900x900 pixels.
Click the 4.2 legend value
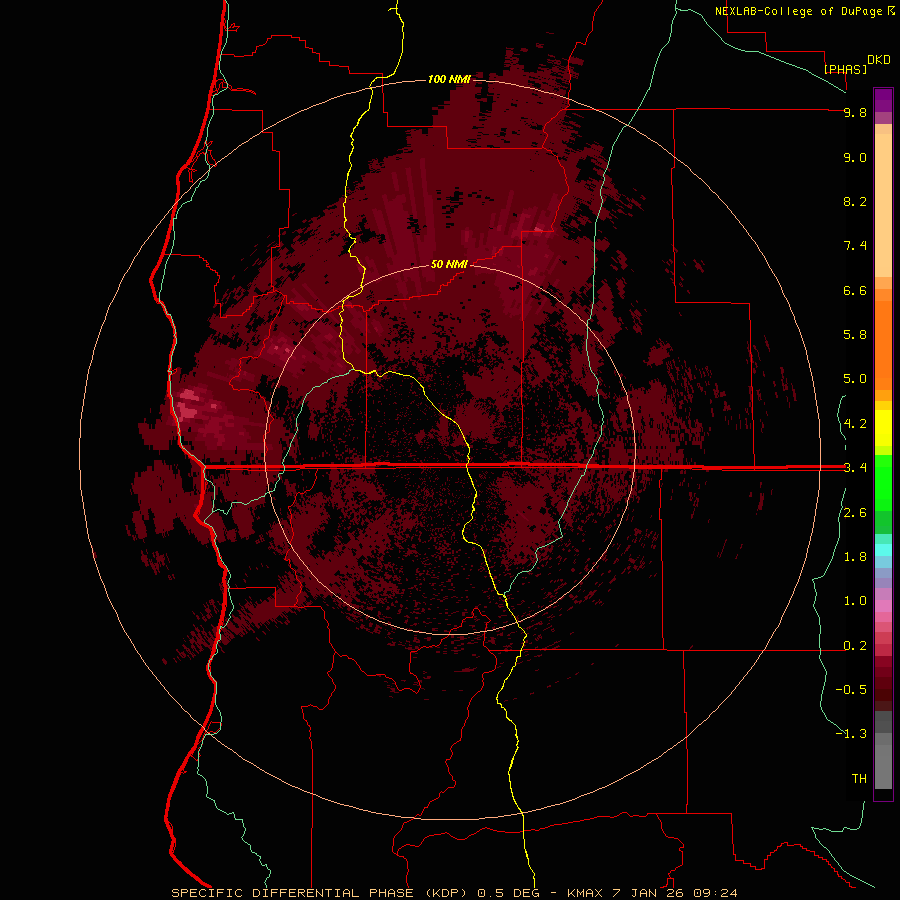pyautogui.click(x=855, y=424)
